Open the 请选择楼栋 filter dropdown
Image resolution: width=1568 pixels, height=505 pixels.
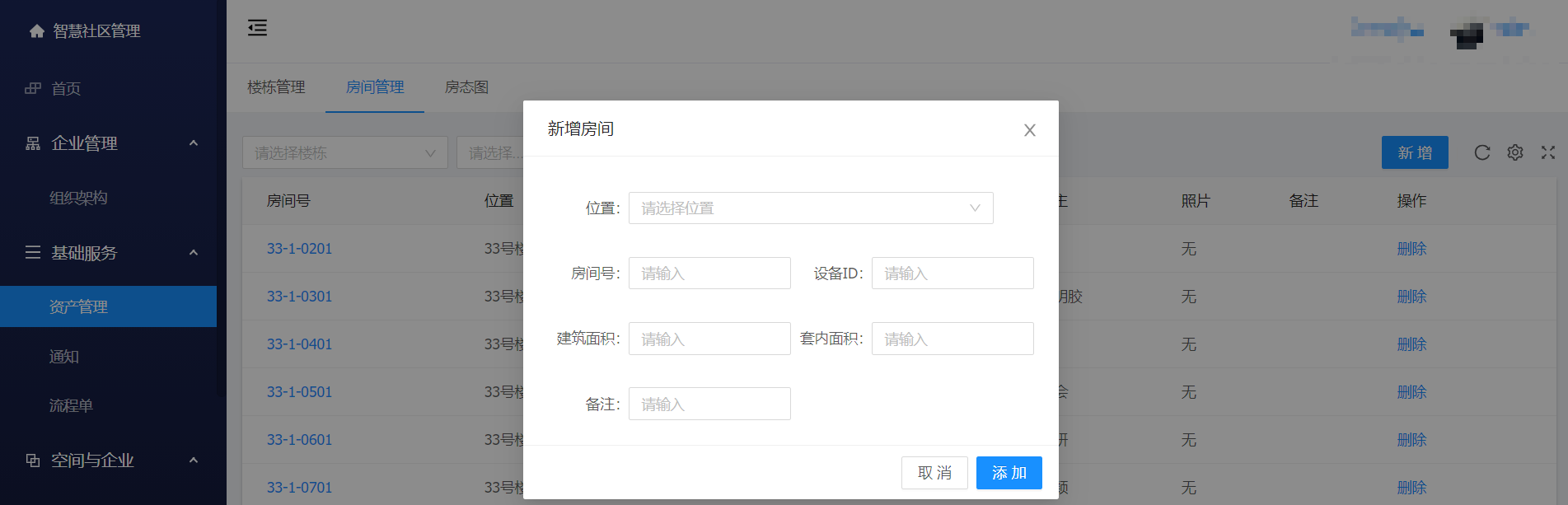(x=344, y=153)
